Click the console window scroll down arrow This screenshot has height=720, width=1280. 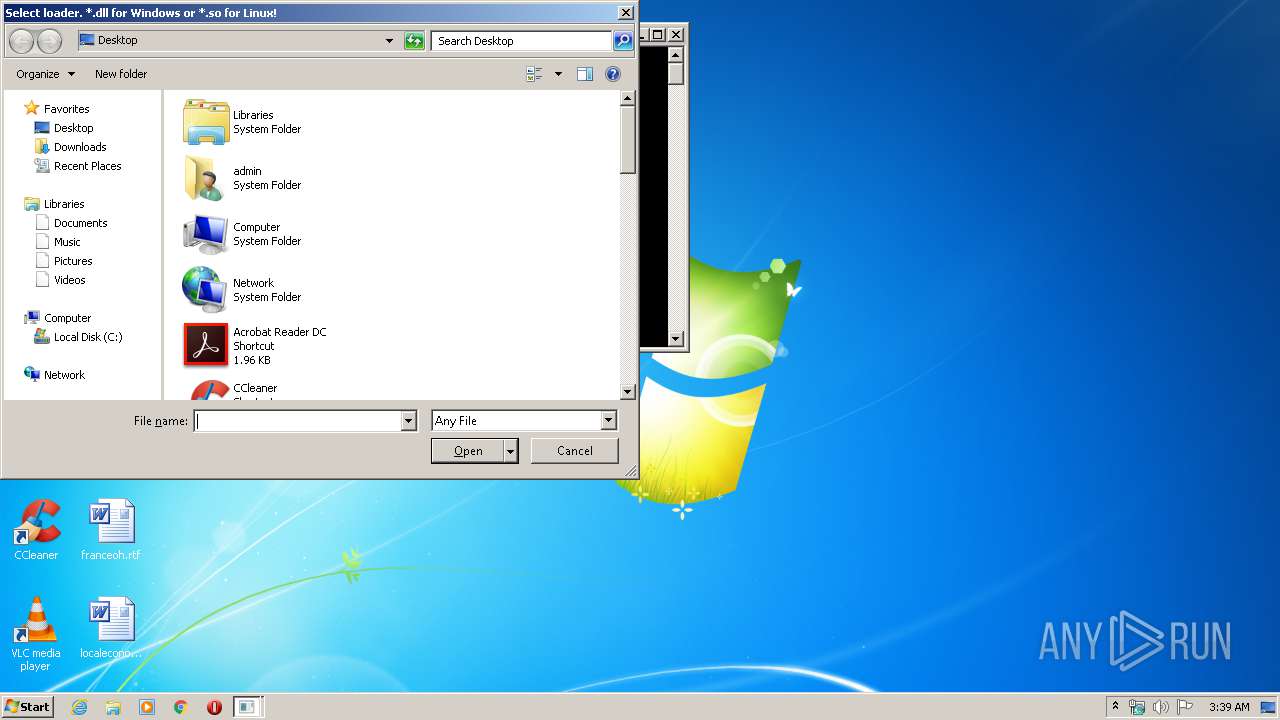676,339
